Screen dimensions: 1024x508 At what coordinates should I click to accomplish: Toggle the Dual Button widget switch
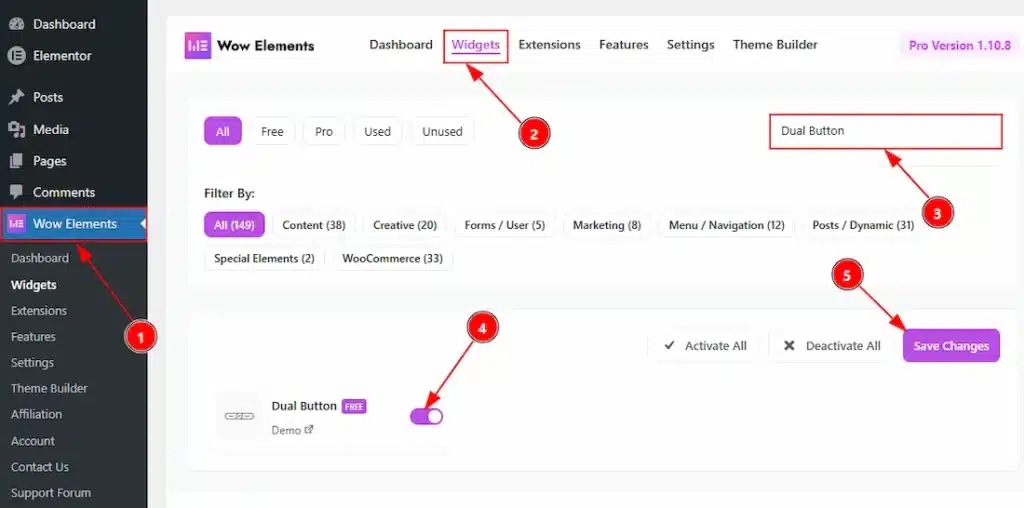click(x=426, y=416)
